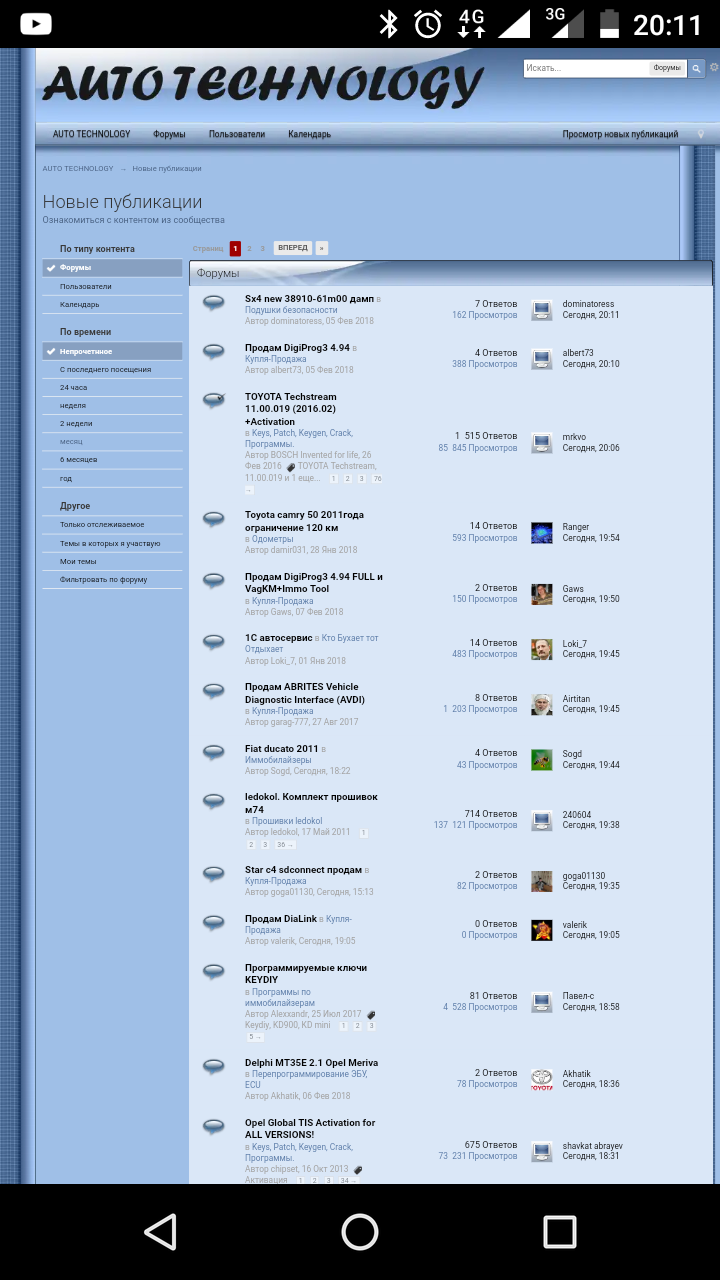The height and width of the screenshot is (1280, 720).
Task: Open advanced search gear icon
Action: (714, 68)
